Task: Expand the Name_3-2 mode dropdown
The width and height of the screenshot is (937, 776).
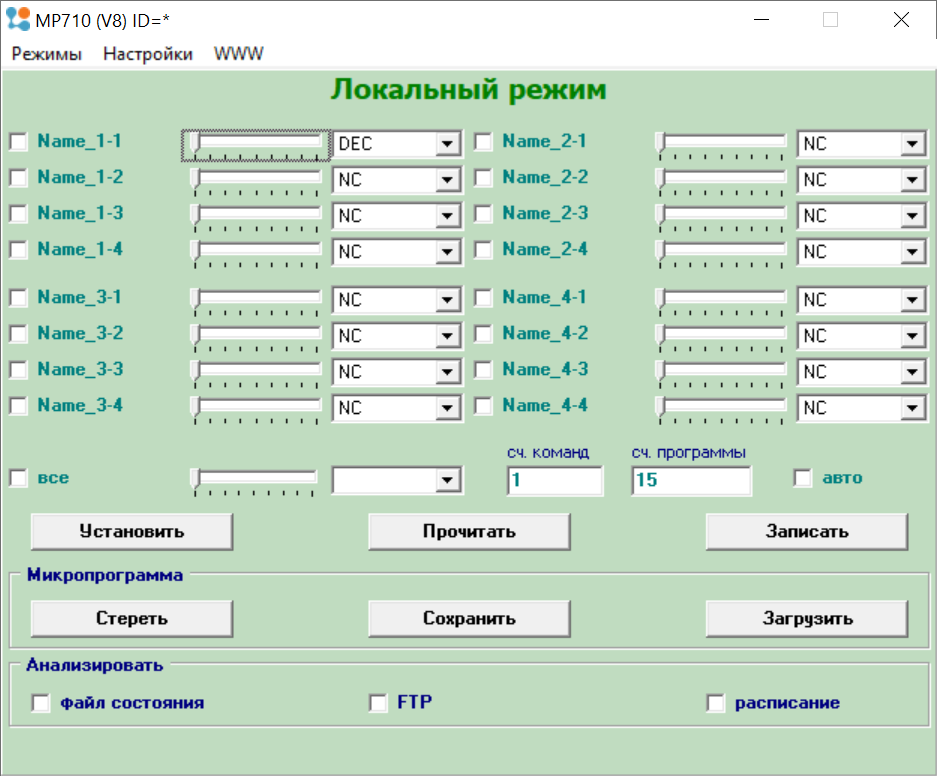Action: click(447, 336)
